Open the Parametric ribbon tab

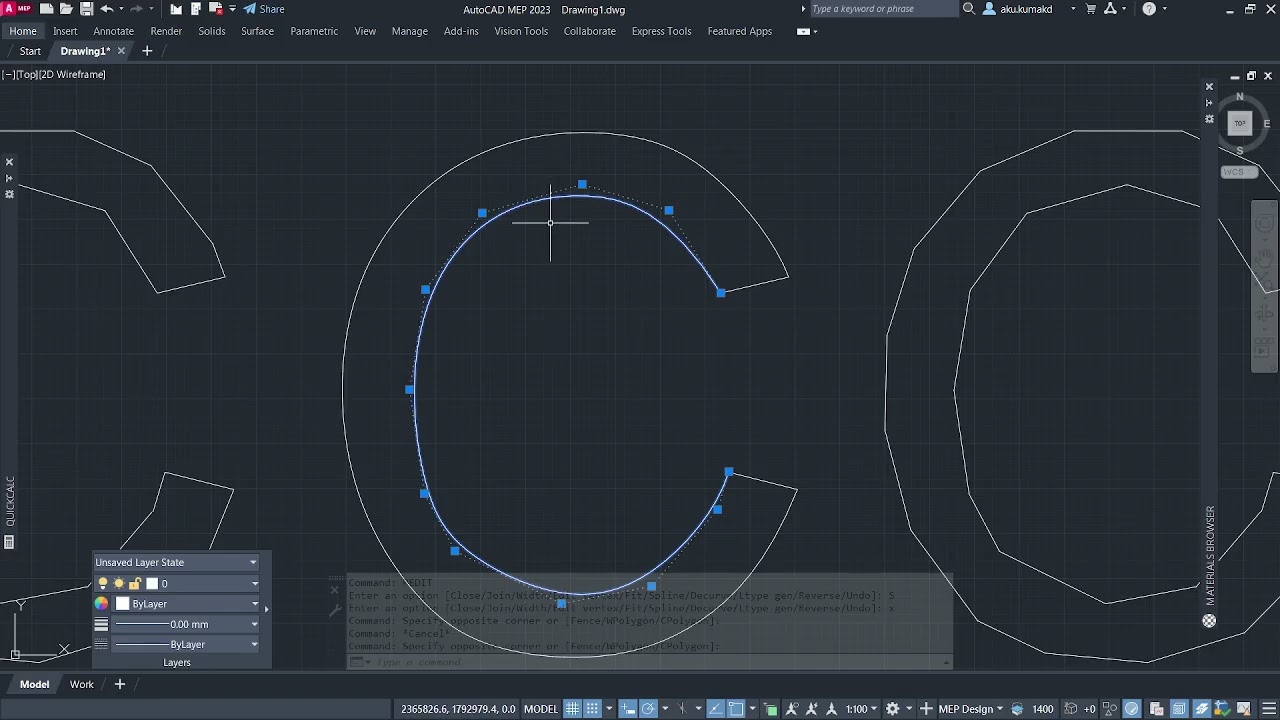tap(314, 31)
